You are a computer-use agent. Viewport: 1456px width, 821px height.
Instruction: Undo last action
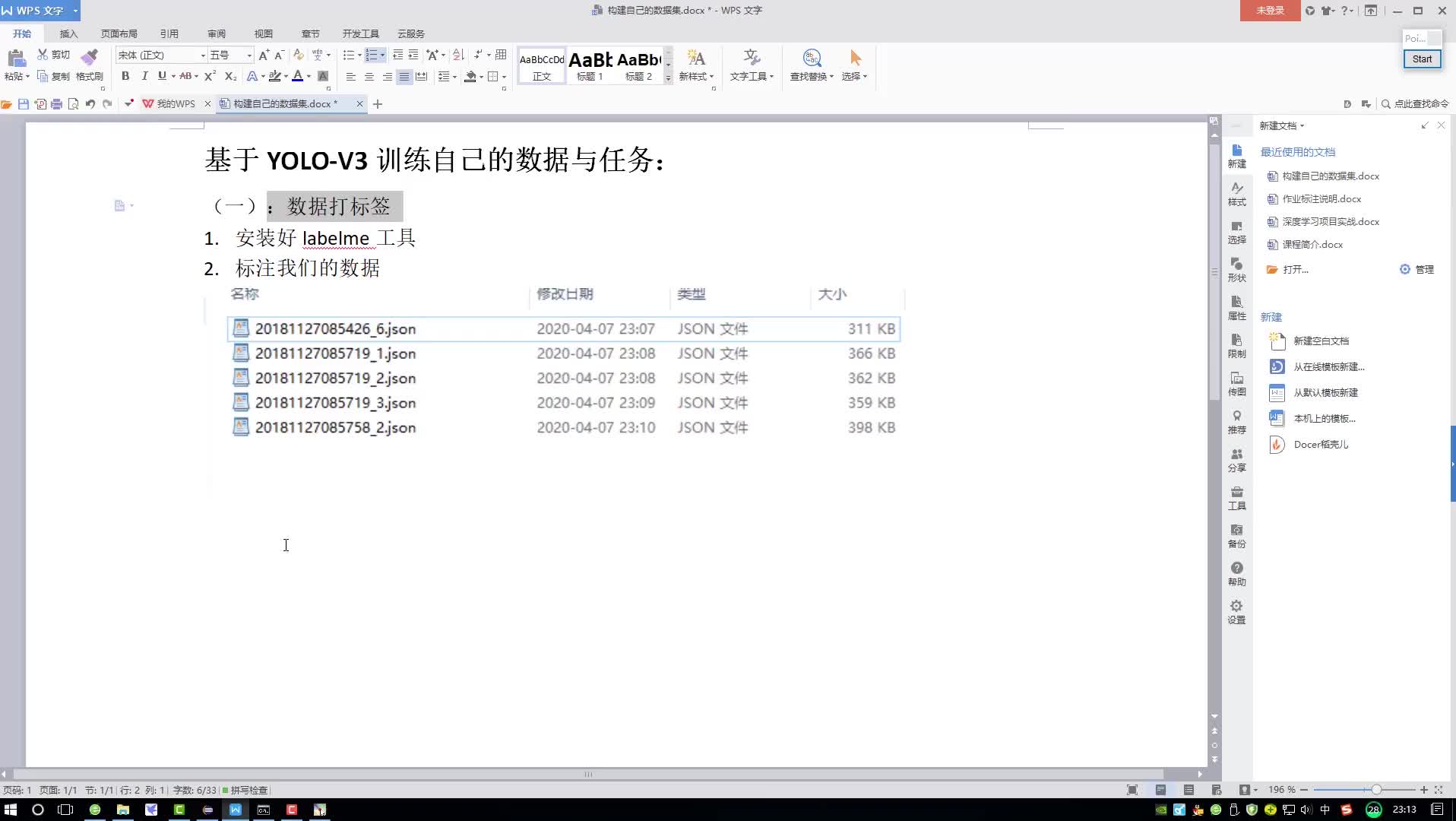point(90,104)
